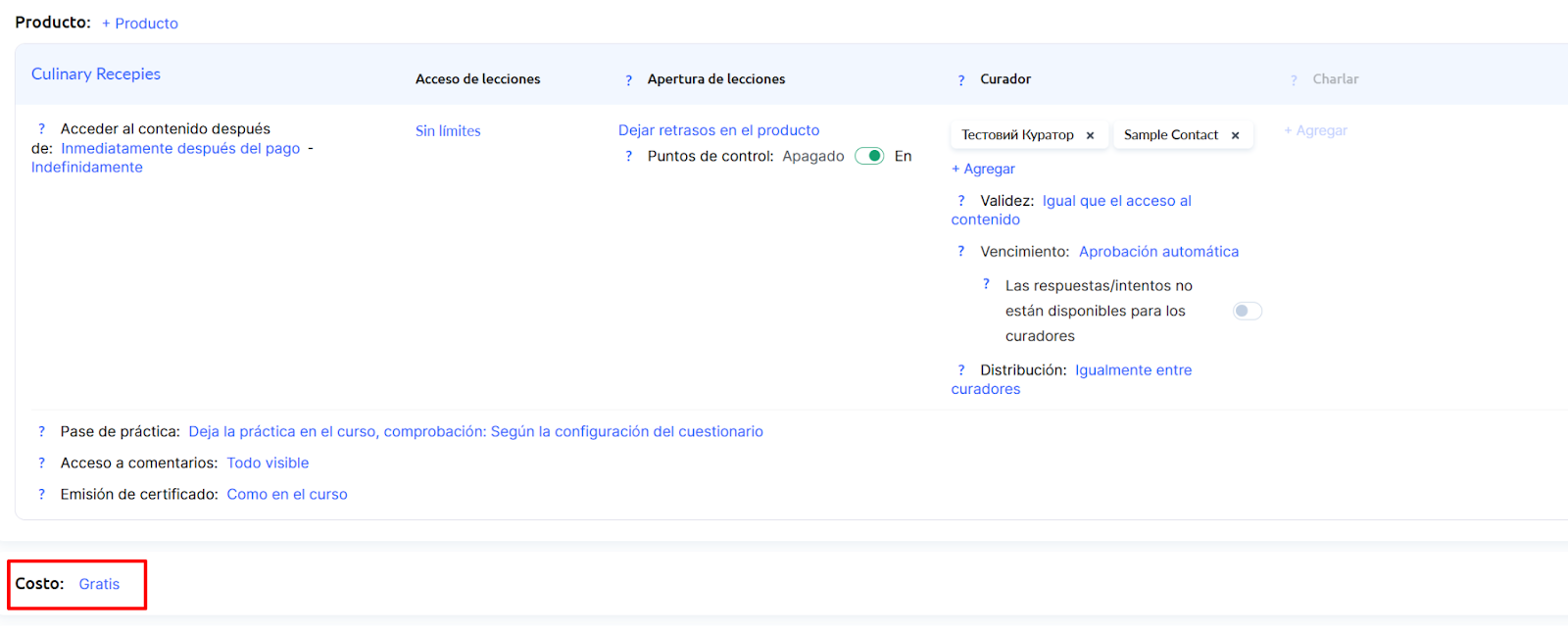Click the help icon beside Curador header
Viewport: 1568px width, 635px height.
[960, 80]
